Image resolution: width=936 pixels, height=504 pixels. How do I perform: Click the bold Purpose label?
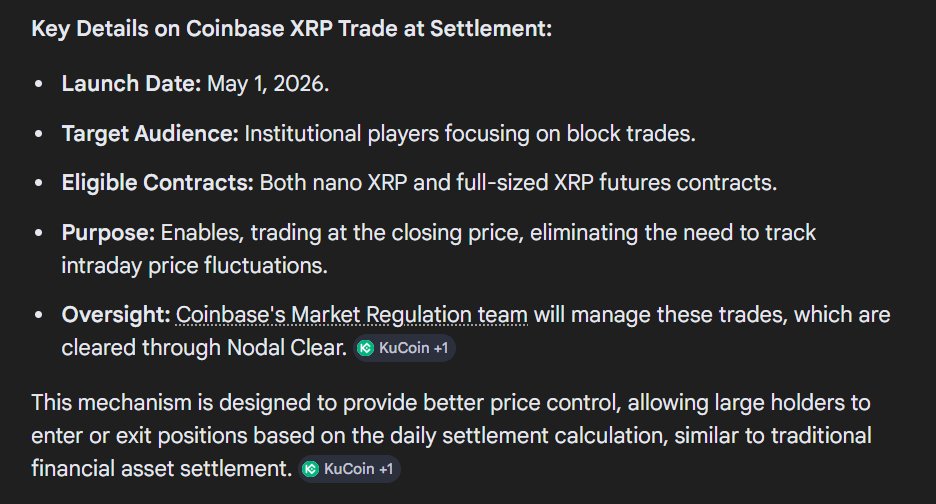coord(108,233)
